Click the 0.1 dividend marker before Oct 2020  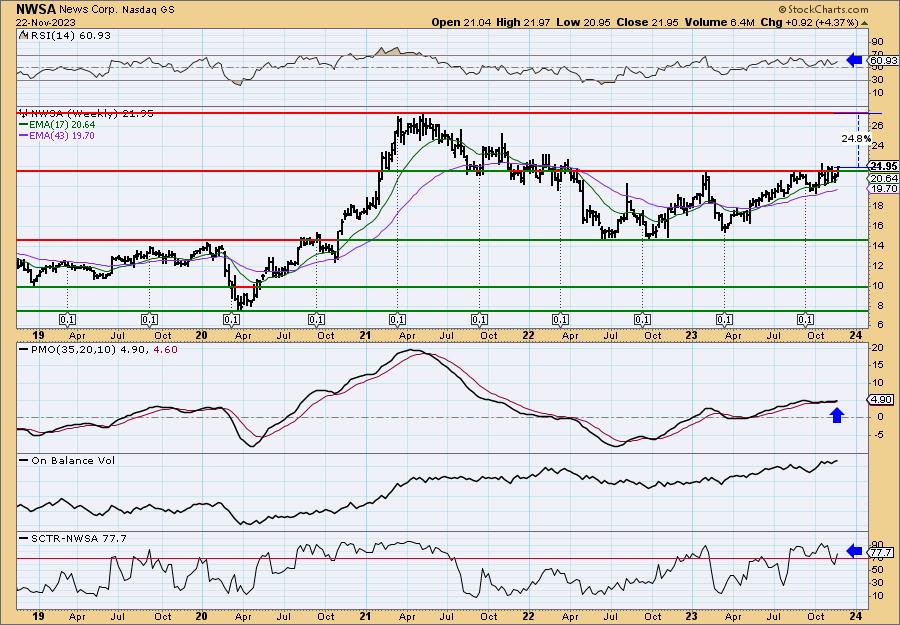point(316,320)
